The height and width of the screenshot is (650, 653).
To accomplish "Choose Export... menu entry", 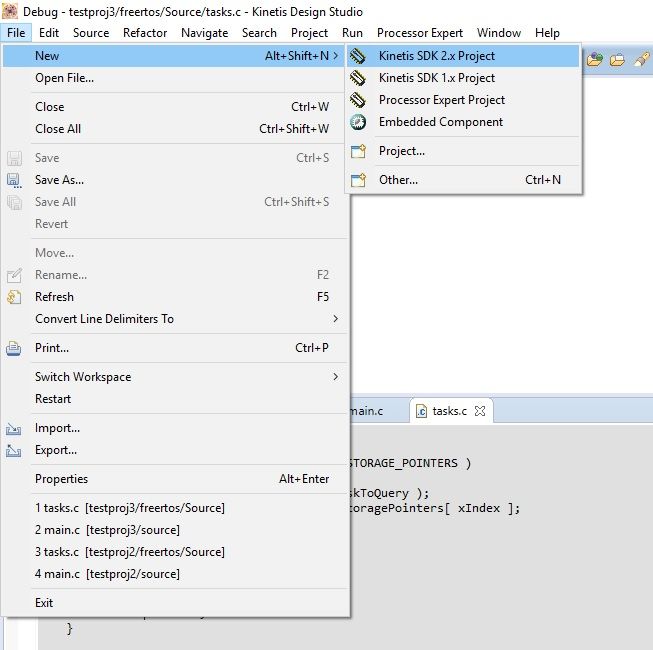I will [x=175, y=450].
